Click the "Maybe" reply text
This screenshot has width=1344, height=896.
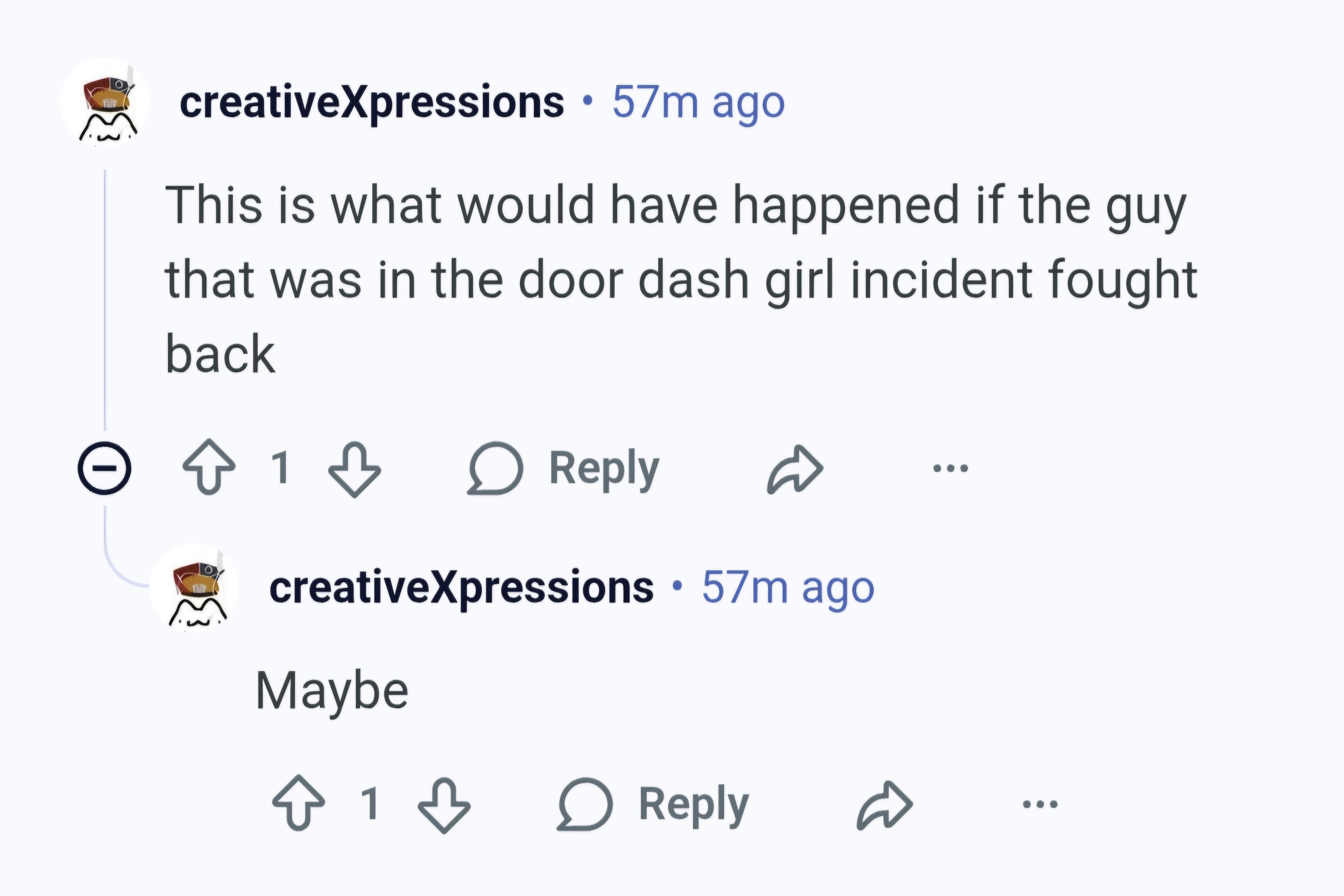pyautogui.click(x=332, y=691)
